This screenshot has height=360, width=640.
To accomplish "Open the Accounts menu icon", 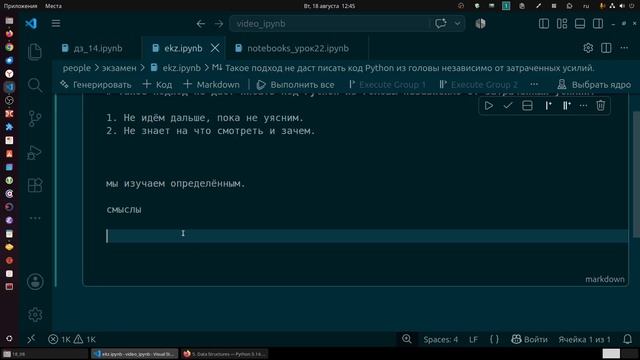I will [35, 282].
